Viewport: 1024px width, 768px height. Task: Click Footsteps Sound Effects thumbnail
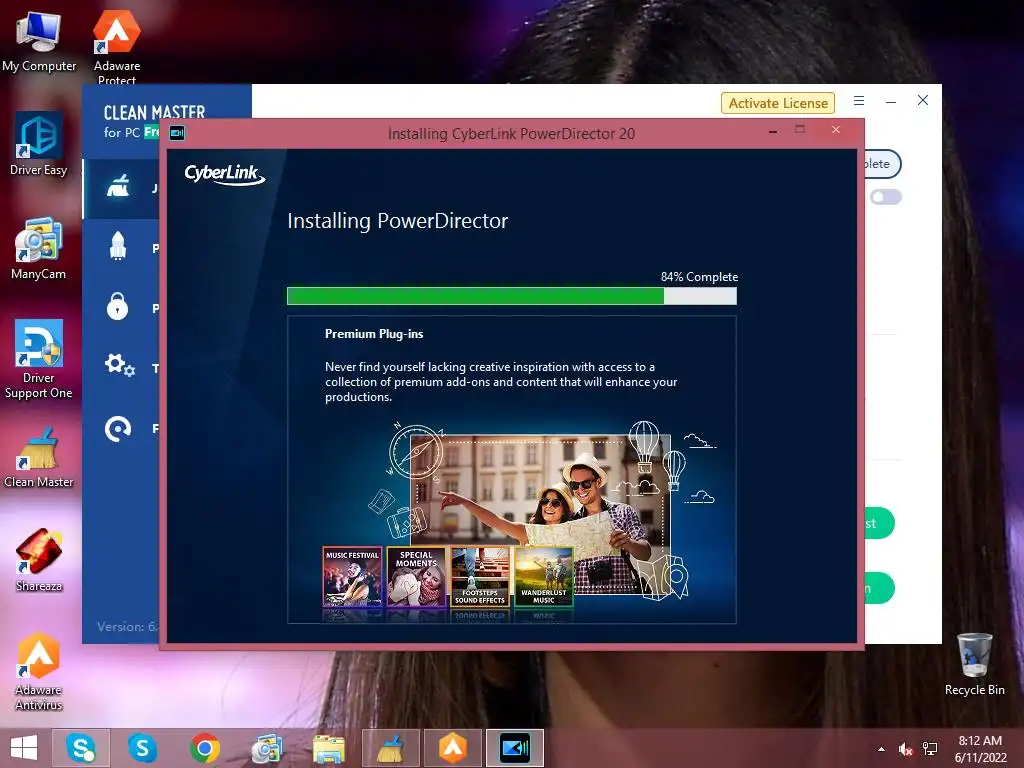480,577
